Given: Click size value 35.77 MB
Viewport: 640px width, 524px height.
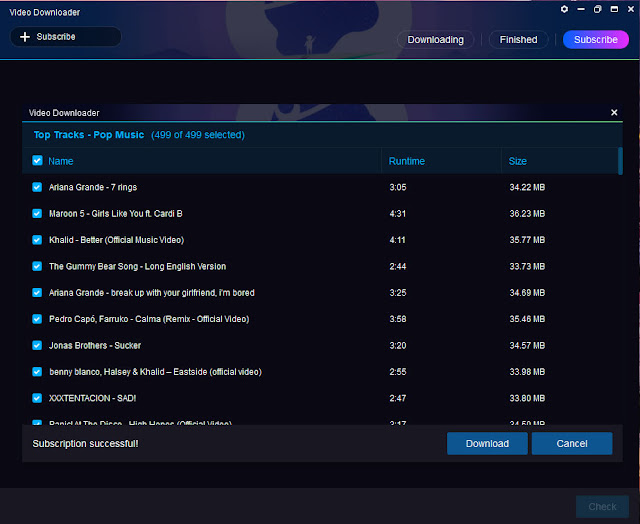Looking at the screenshot, I should pos(527,240).
